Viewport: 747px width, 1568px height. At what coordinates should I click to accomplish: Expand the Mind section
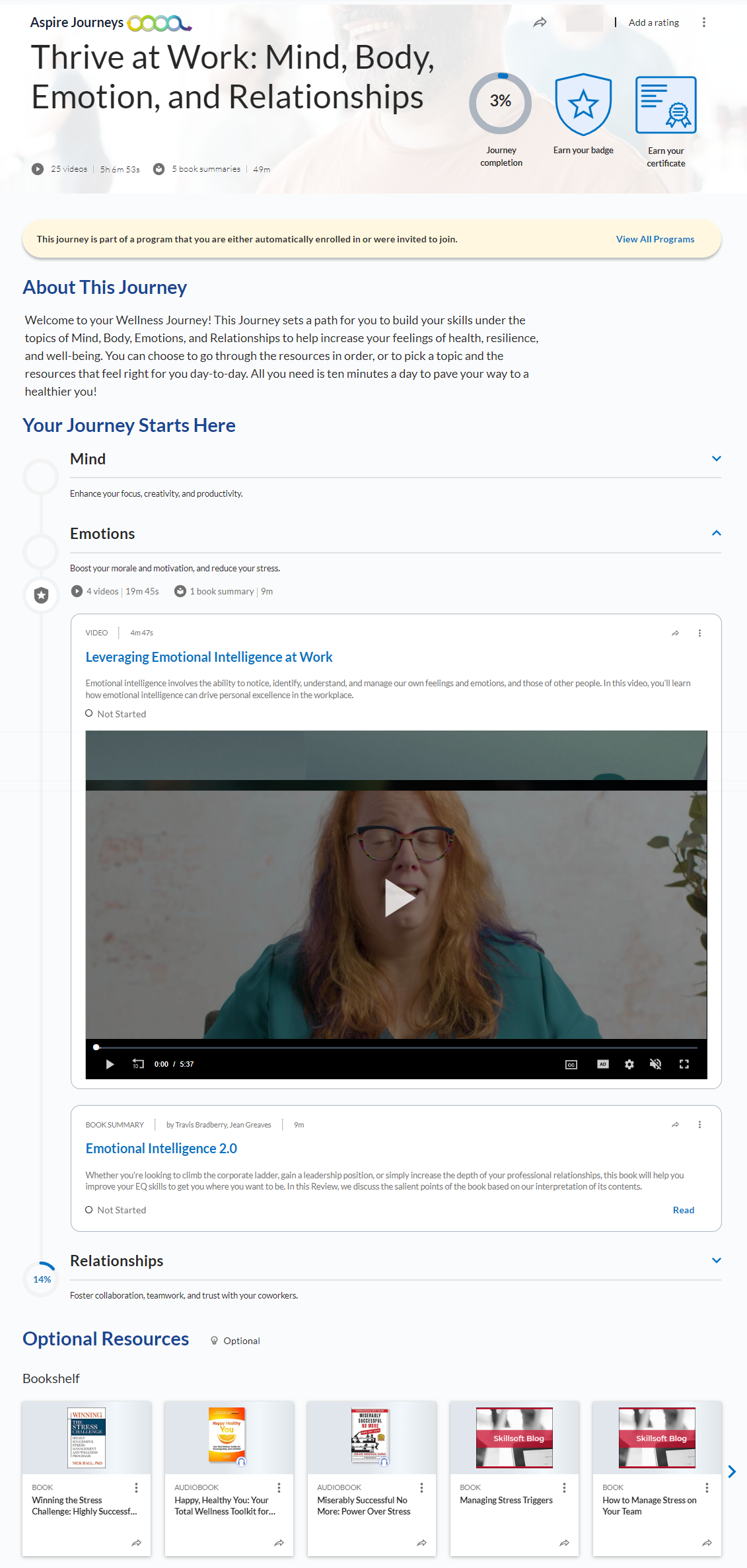[x=716, y=459]
